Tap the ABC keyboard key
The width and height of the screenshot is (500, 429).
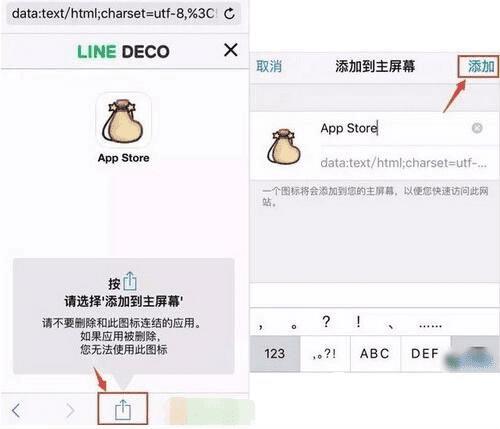coord(375,353)
